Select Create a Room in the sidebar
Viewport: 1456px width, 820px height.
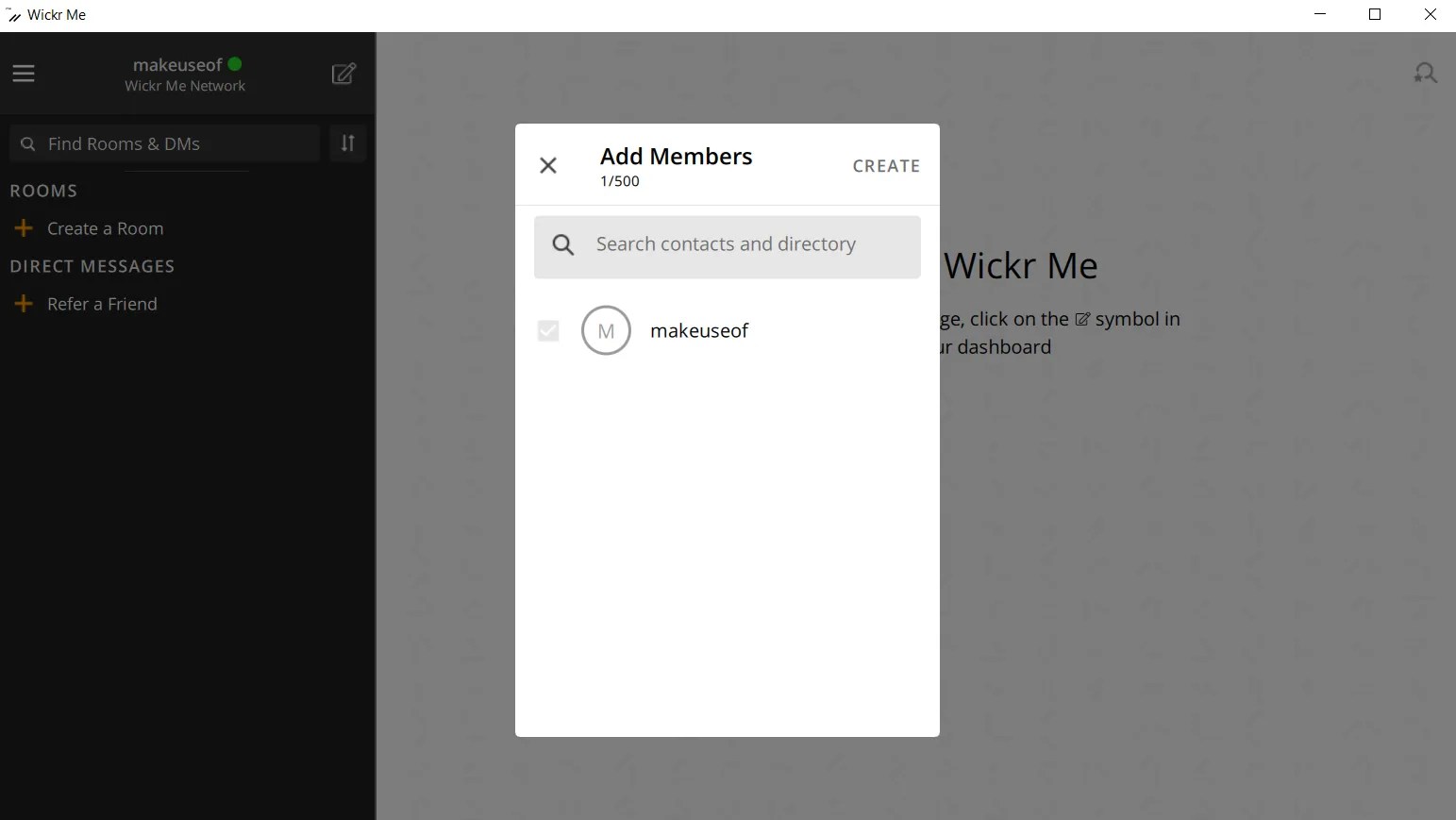click(105, 227)
